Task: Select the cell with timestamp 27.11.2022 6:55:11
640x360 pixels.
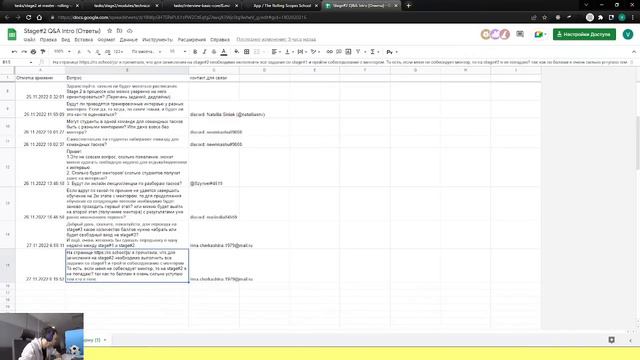Action: [x=40, y=235]
